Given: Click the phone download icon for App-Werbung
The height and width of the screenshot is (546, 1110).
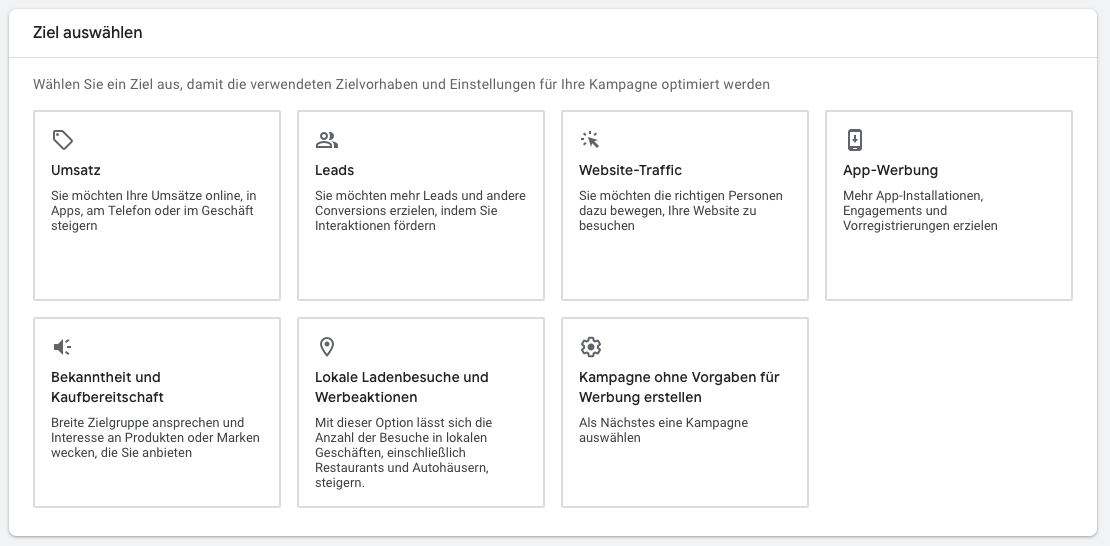Looking at the screenshot, I should click(x=854, y=140).
